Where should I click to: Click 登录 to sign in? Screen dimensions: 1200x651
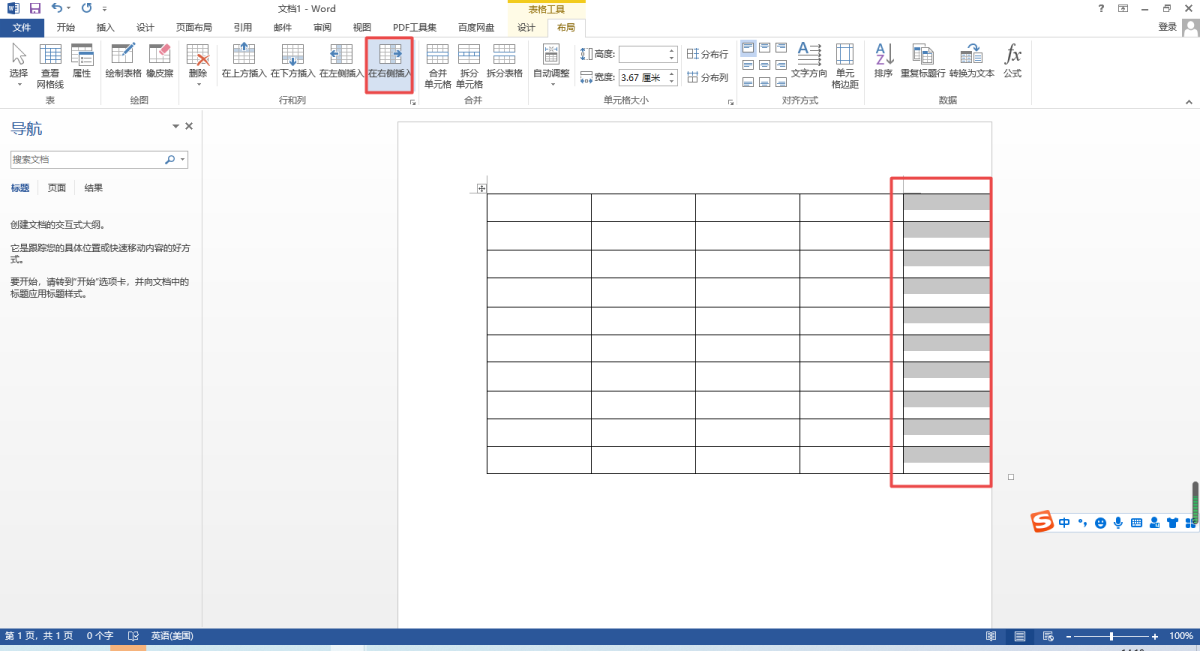click(x=1167, y=27)
